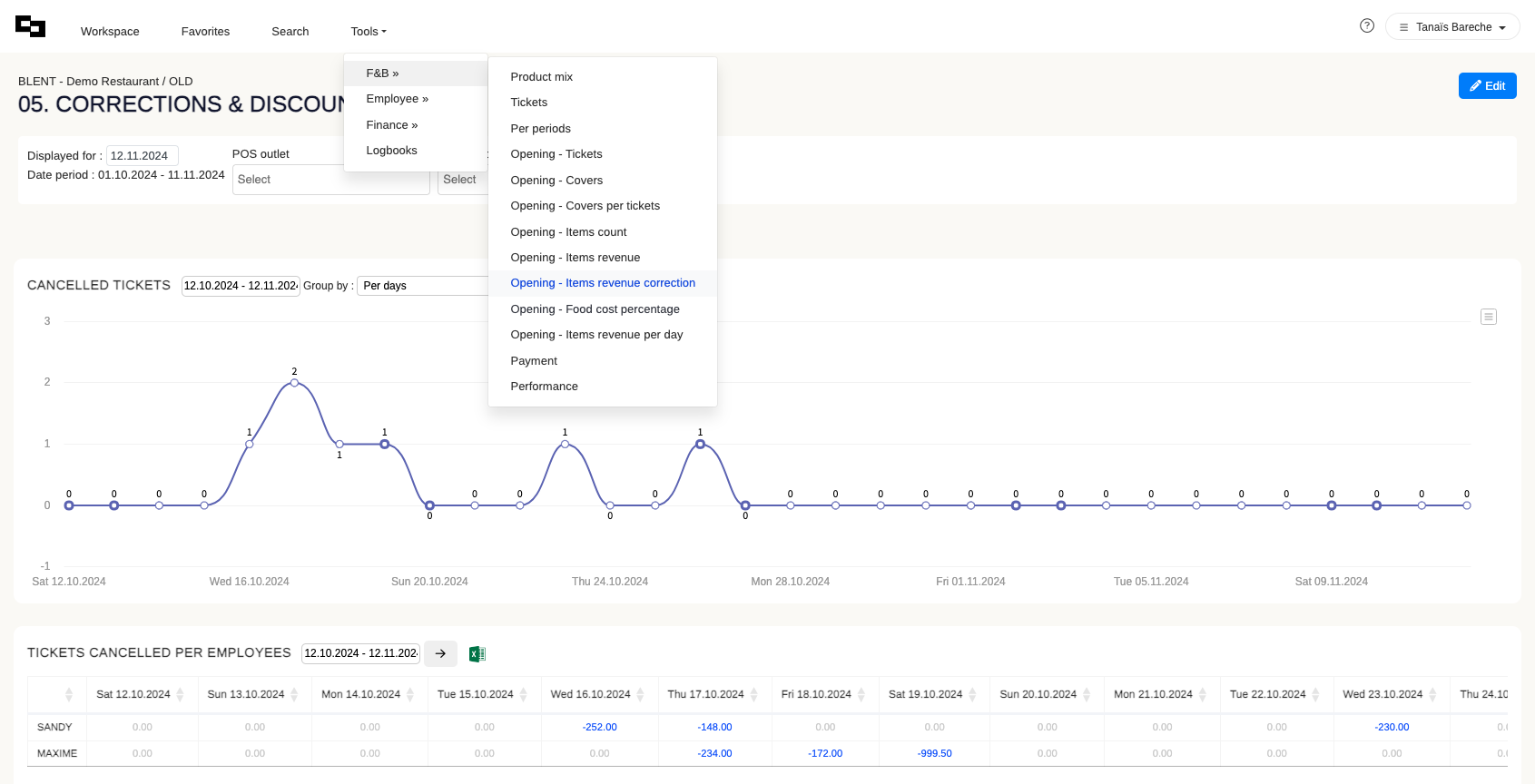Sort by Mon 21.10.2024 column
This screenshot has height=784, width=1535.
[1202, 695]
